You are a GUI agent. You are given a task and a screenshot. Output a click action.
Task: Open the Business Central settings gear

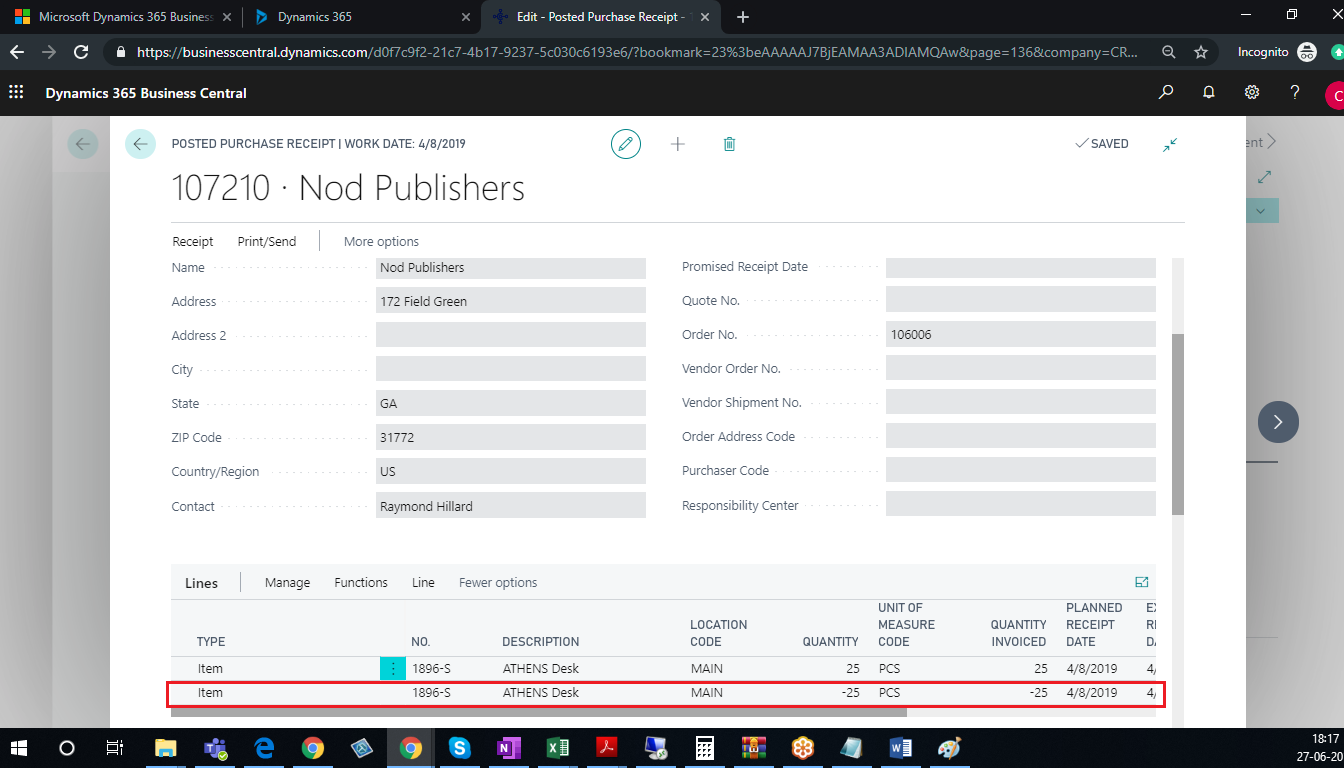click(x=1252, y=93)
